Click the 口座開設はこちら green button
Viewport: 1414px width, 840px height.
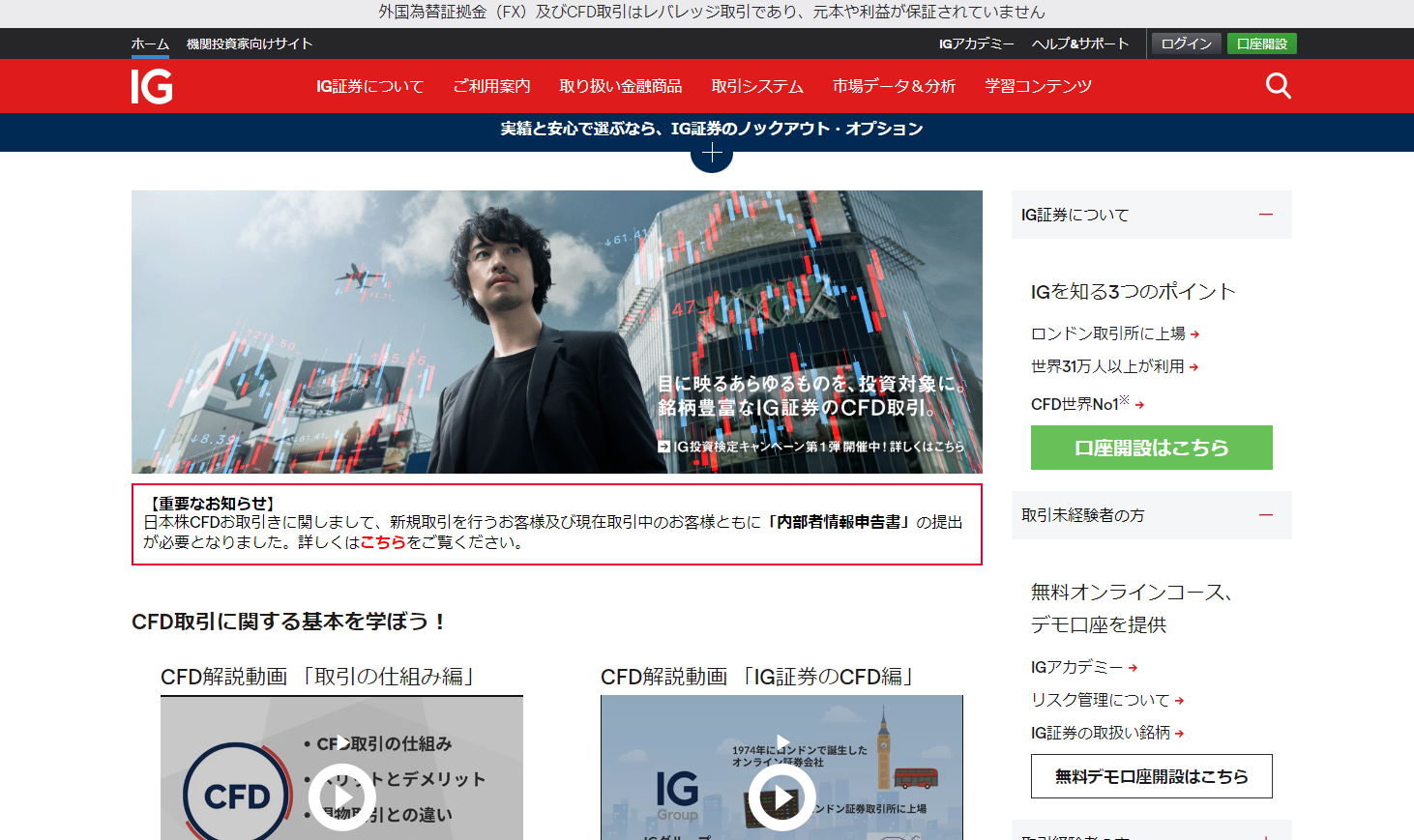point(1151,448)
